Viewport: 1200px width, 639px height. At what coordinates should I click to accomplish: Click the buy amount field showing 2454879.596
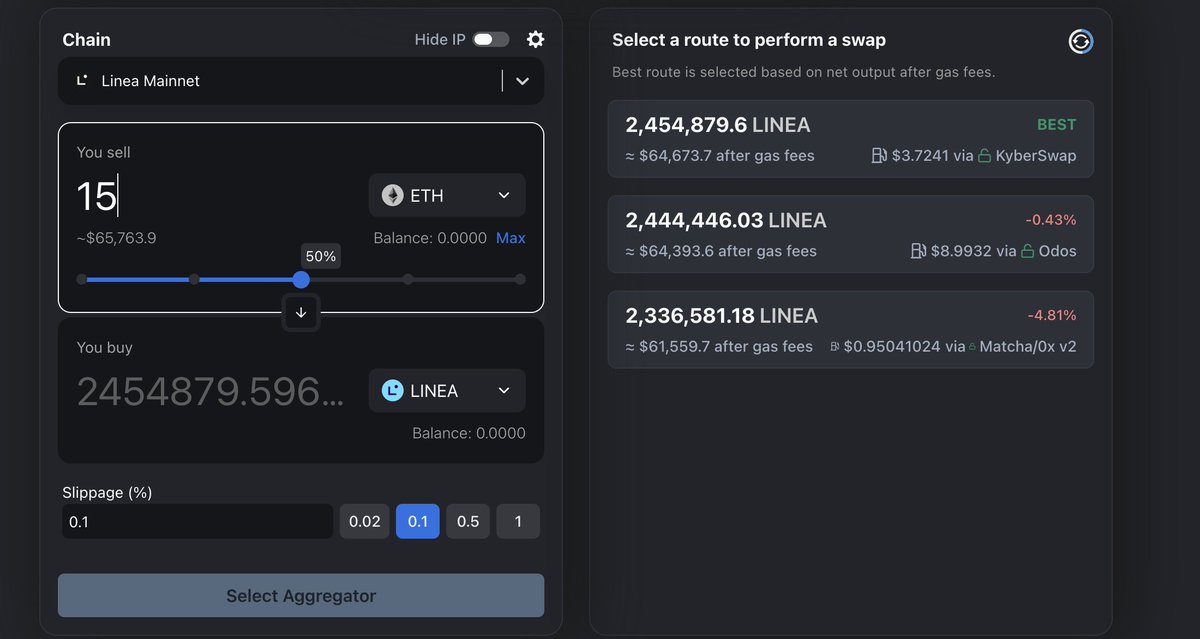pyautogui.click(x=212, y=391)
